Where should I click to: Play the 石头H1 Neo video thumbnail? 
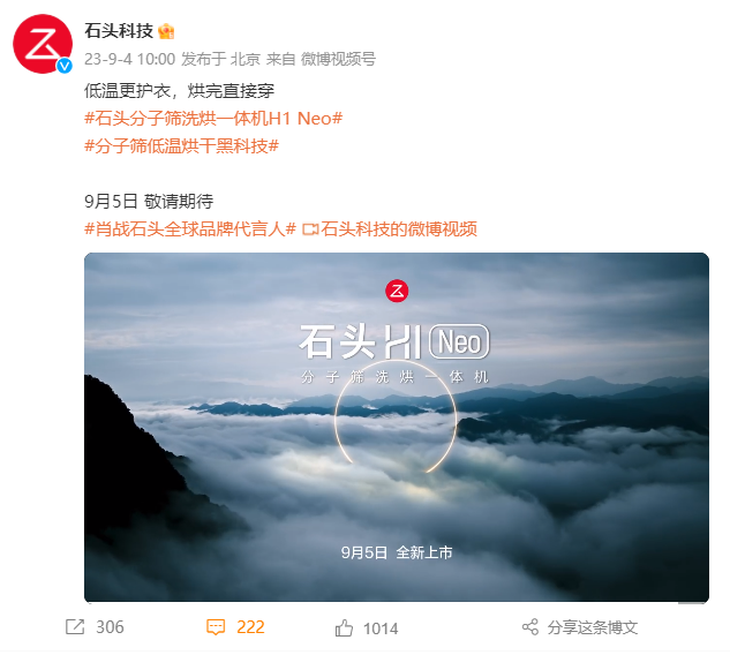[397, 427]
